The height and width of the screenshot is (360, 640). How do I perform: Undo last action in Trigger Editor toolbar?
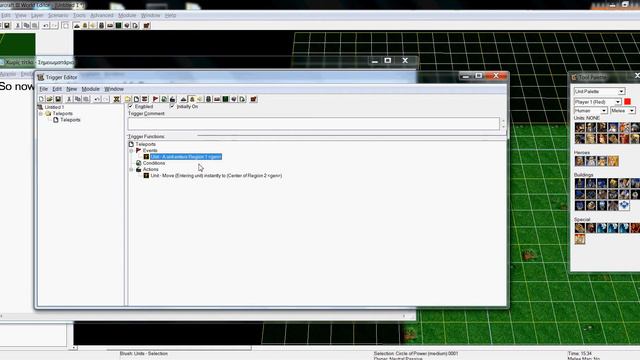pyautogui.click(x=97, y=99)
